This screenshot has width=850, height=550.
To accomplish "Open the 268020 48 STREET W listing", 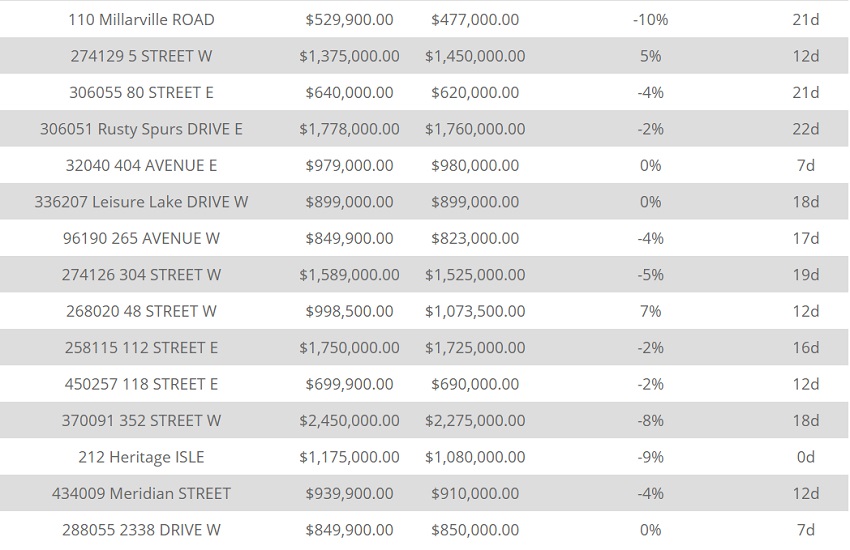I will (141, 311).
